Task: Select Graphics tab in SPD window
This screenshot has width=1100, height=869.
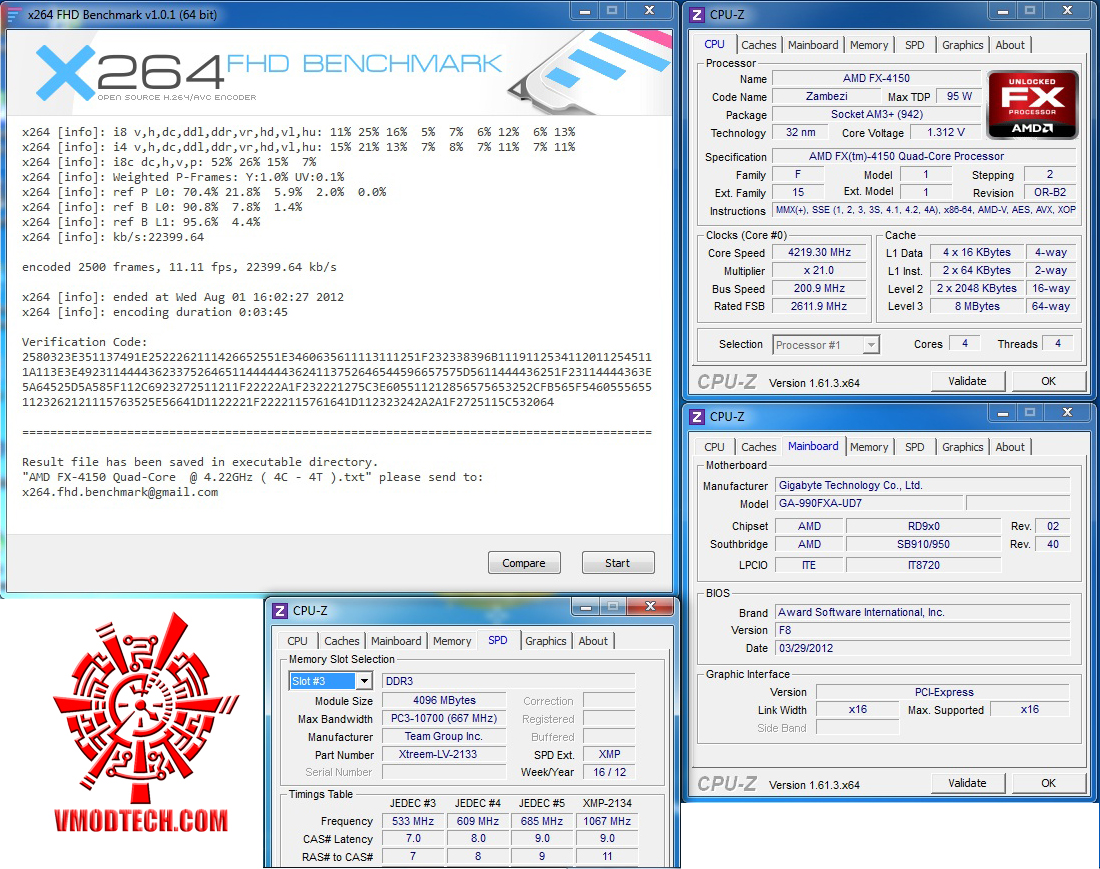Action: (546, 641)
